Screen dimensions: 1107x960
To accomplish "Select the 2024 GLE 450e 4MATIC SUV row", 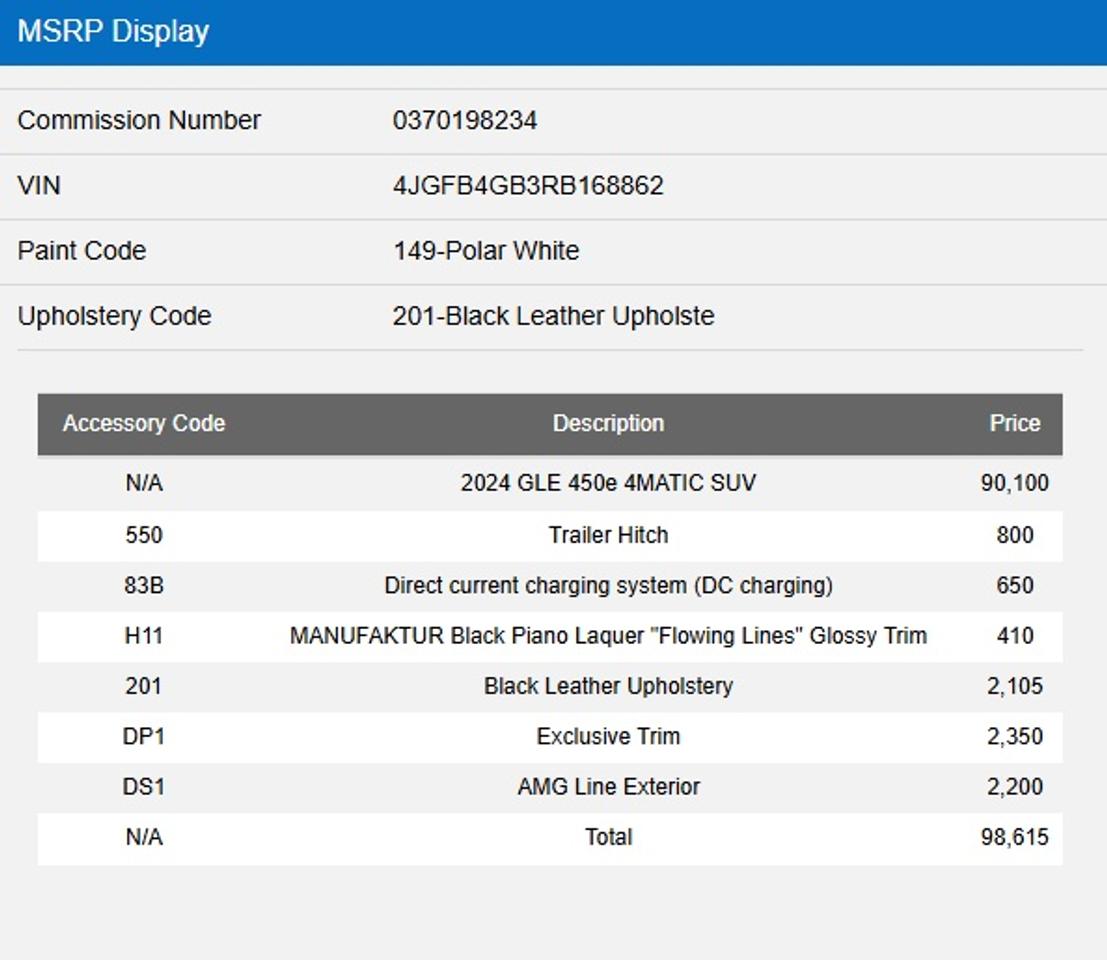I will 608,484.
